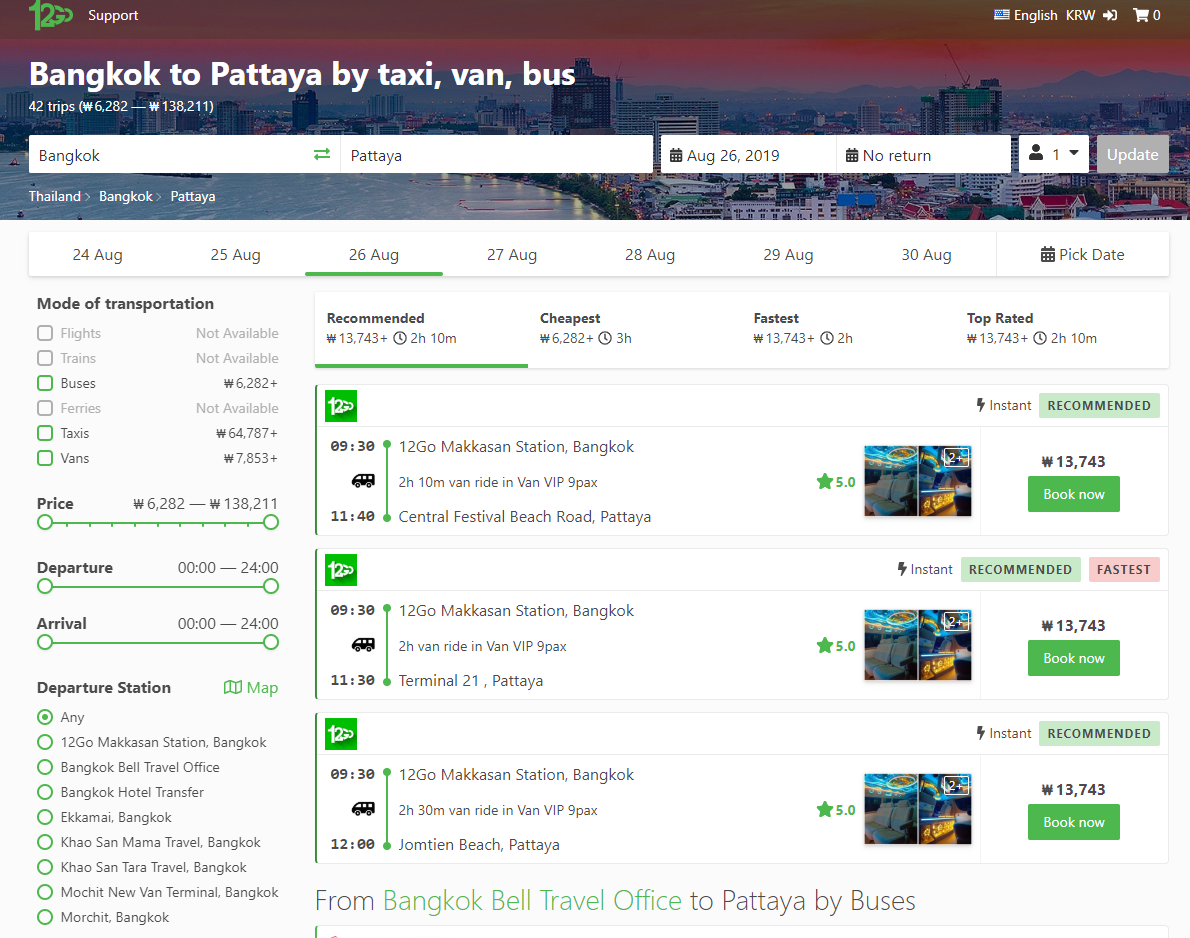This screenshot has height=938, width=1190.
Task: Open No return date picker
Action: tap(924, 155)
